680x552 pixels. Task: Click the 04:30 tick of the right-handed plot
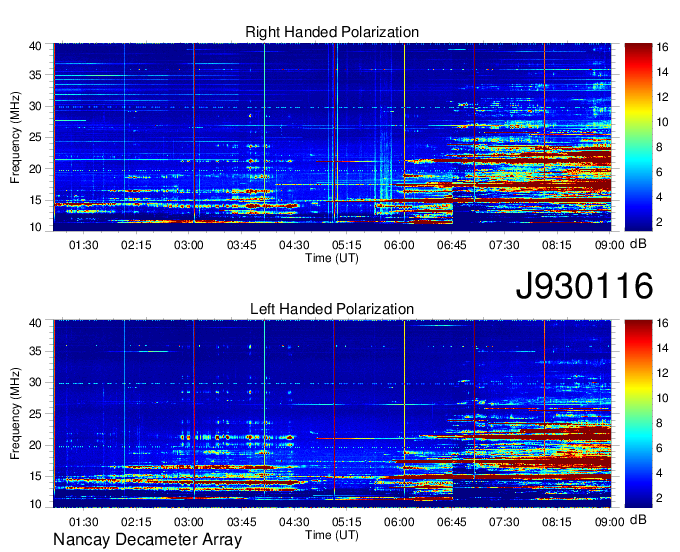[294, 245]
